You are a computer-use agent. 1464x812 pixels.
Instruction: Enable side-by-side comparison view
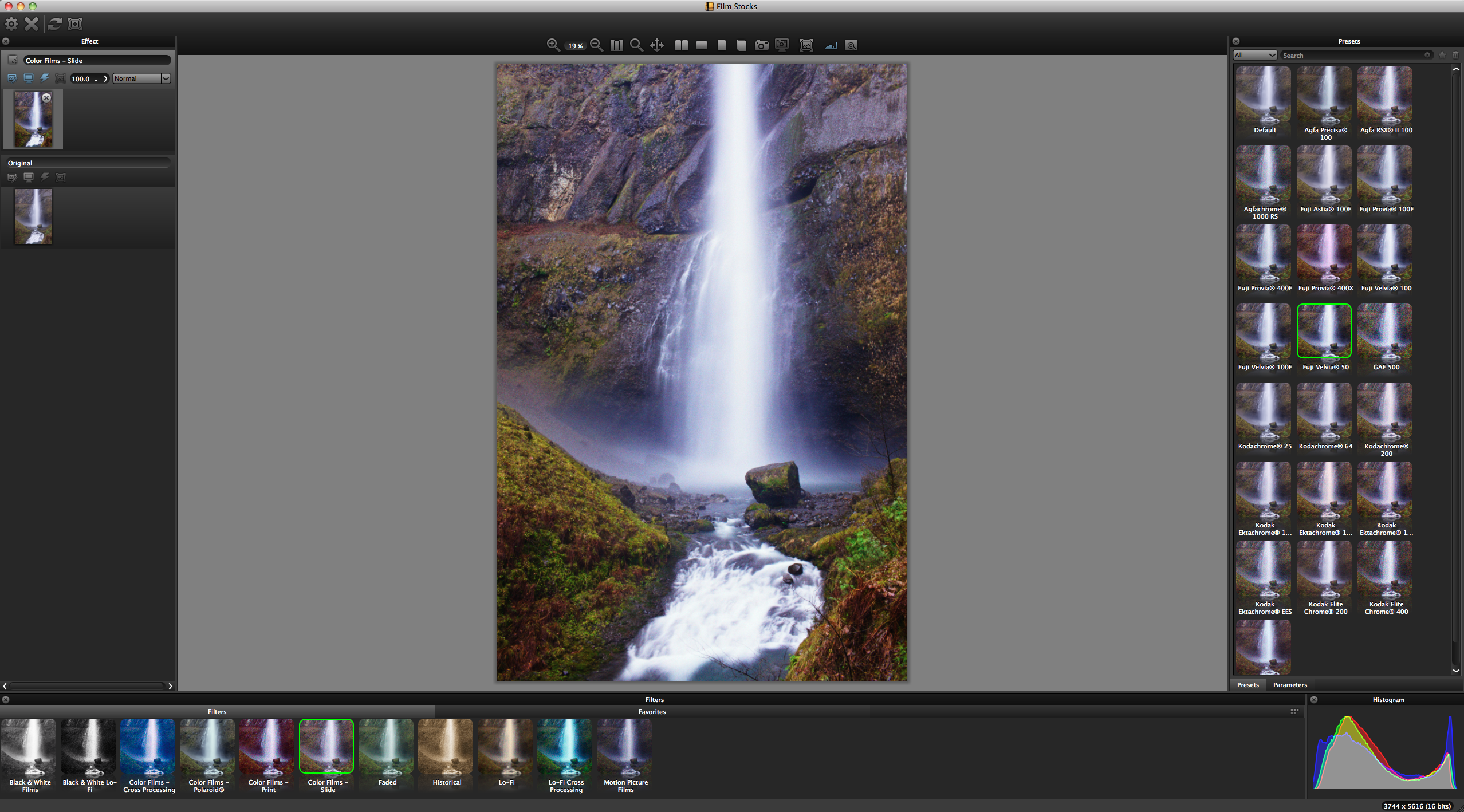(x=681, y=45)
